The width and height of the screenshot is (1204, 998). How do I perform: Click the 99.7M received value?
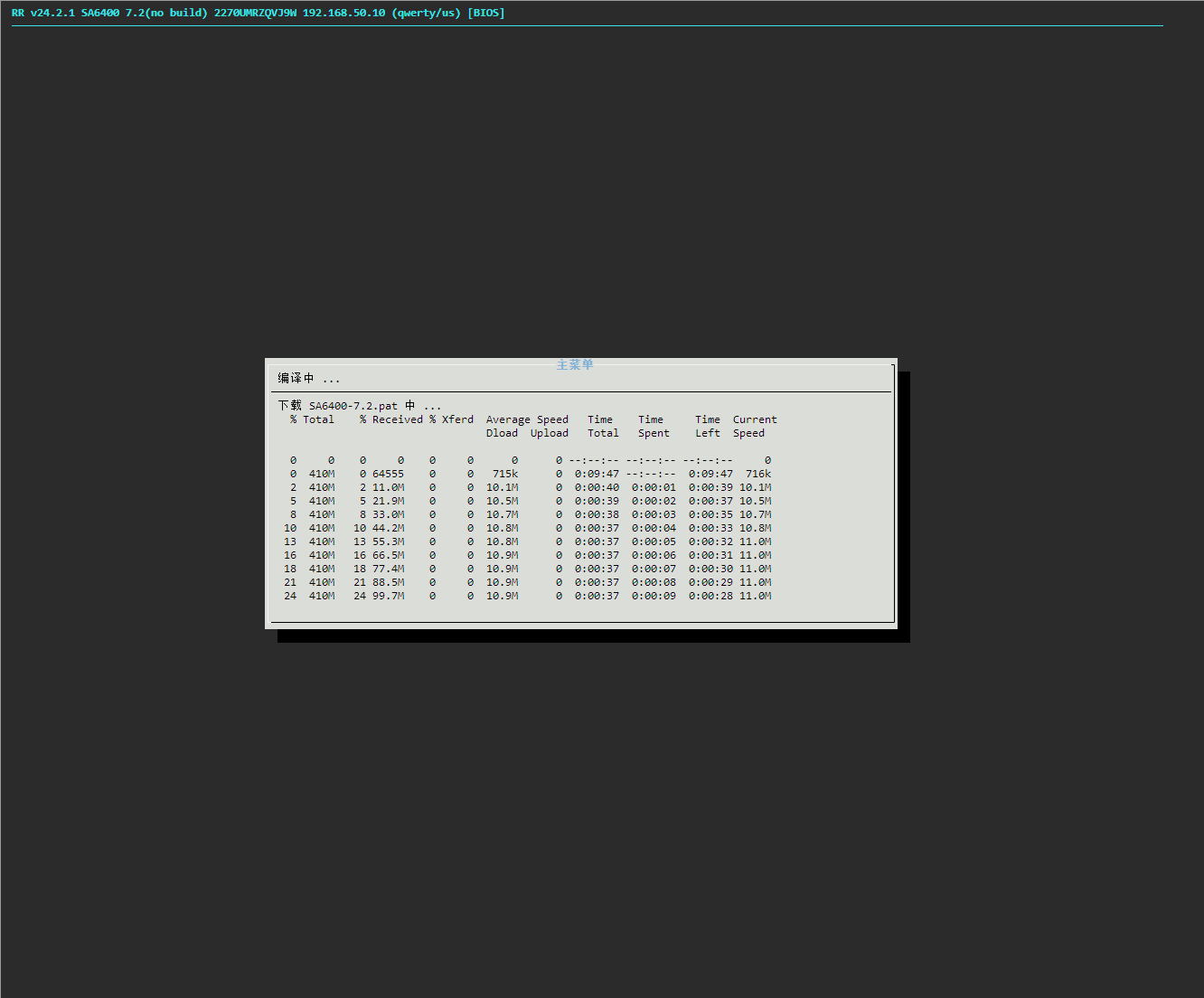point(388,596)
